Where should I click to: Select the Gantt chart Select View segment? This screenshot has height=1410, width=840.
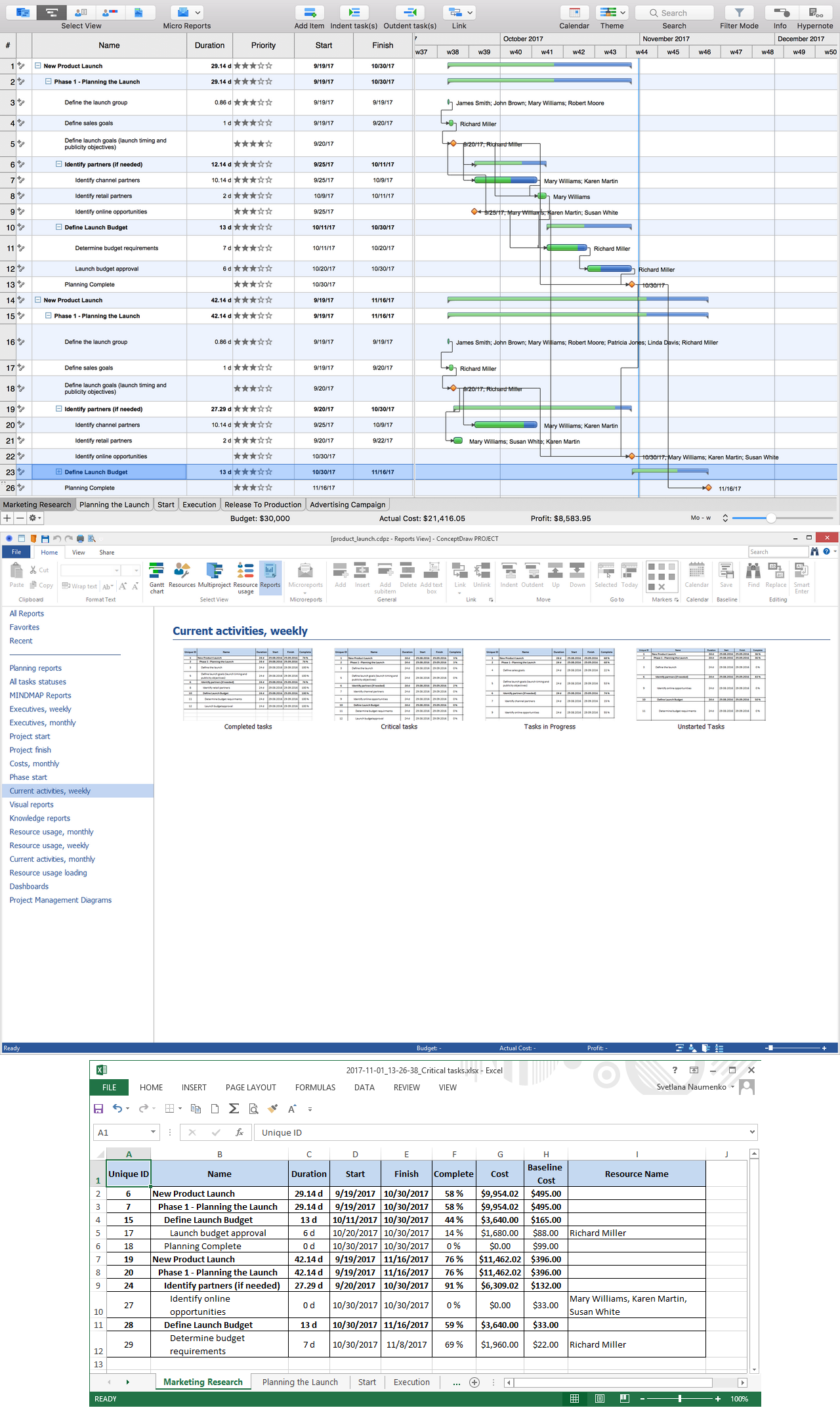click(x=52, y=12)
